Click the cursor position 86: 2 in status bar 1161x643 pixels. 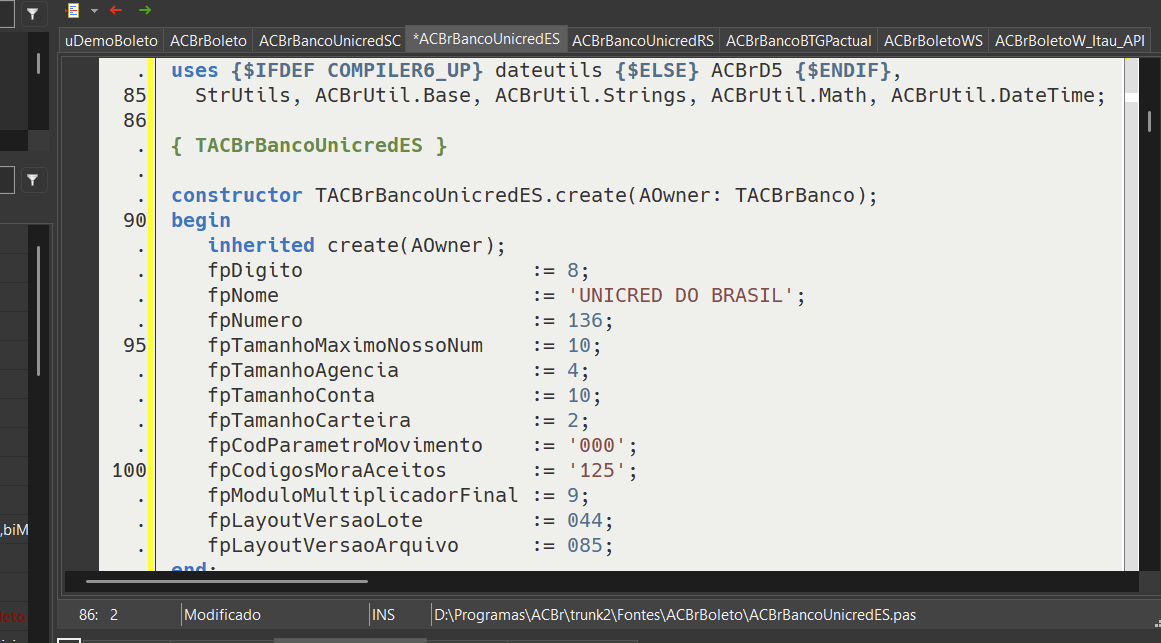pos(98,615)
